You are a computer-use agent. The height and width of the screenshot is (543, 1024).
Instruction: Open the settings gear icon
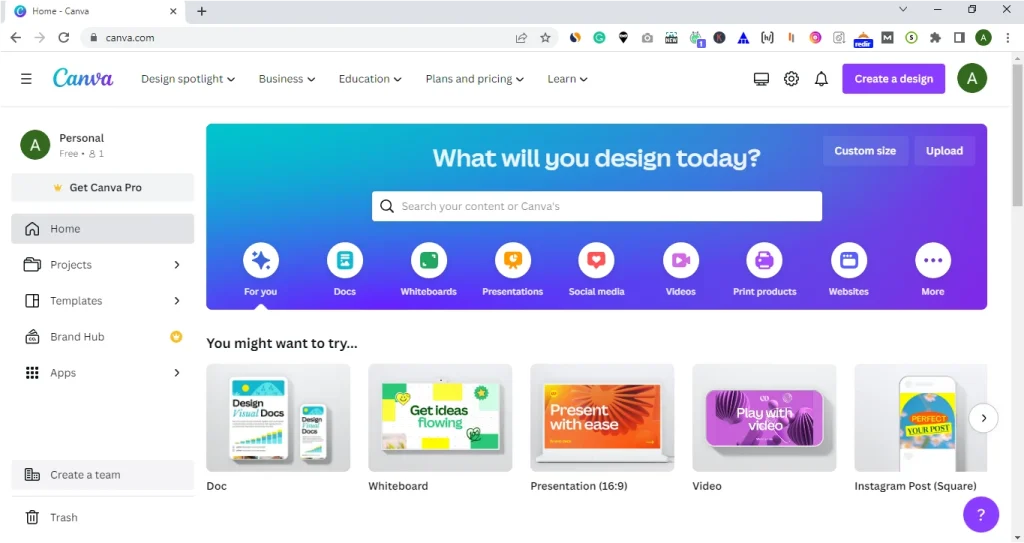(791, 79)
